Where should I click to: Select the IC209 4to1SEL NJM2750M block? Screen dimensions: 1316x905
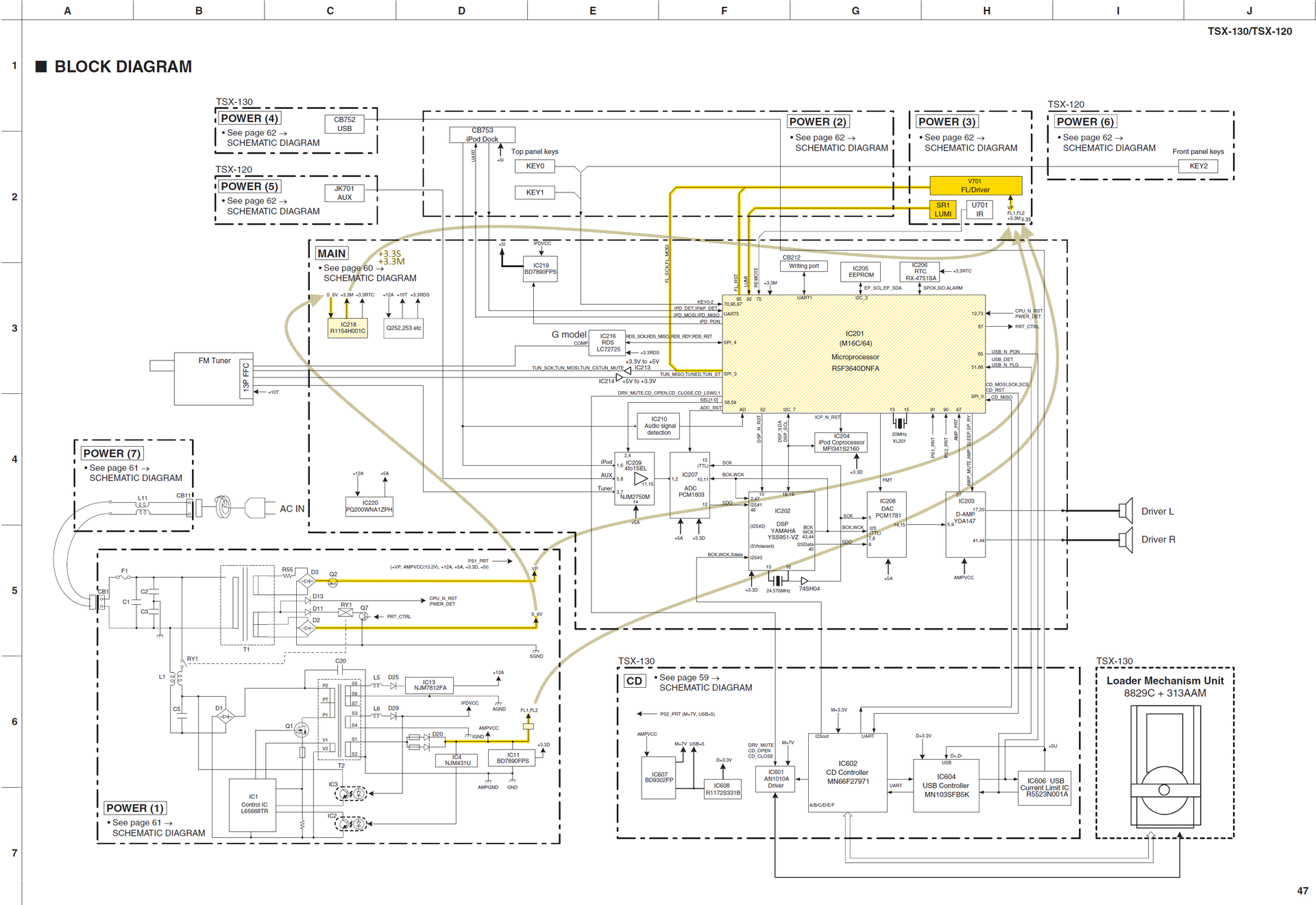(634, 478)
